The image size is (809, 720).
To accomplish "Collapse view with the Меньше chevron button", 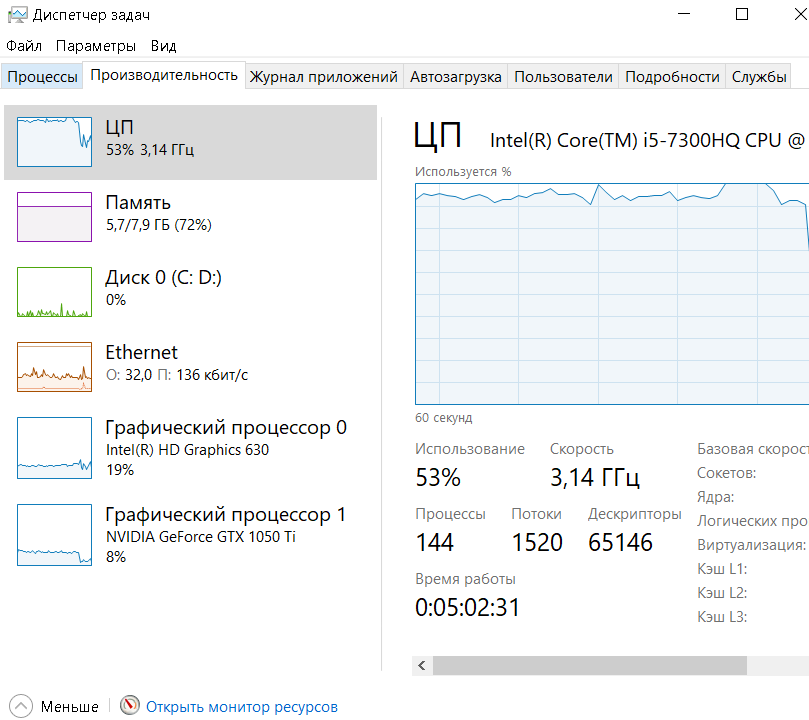I will pos(21,706).
